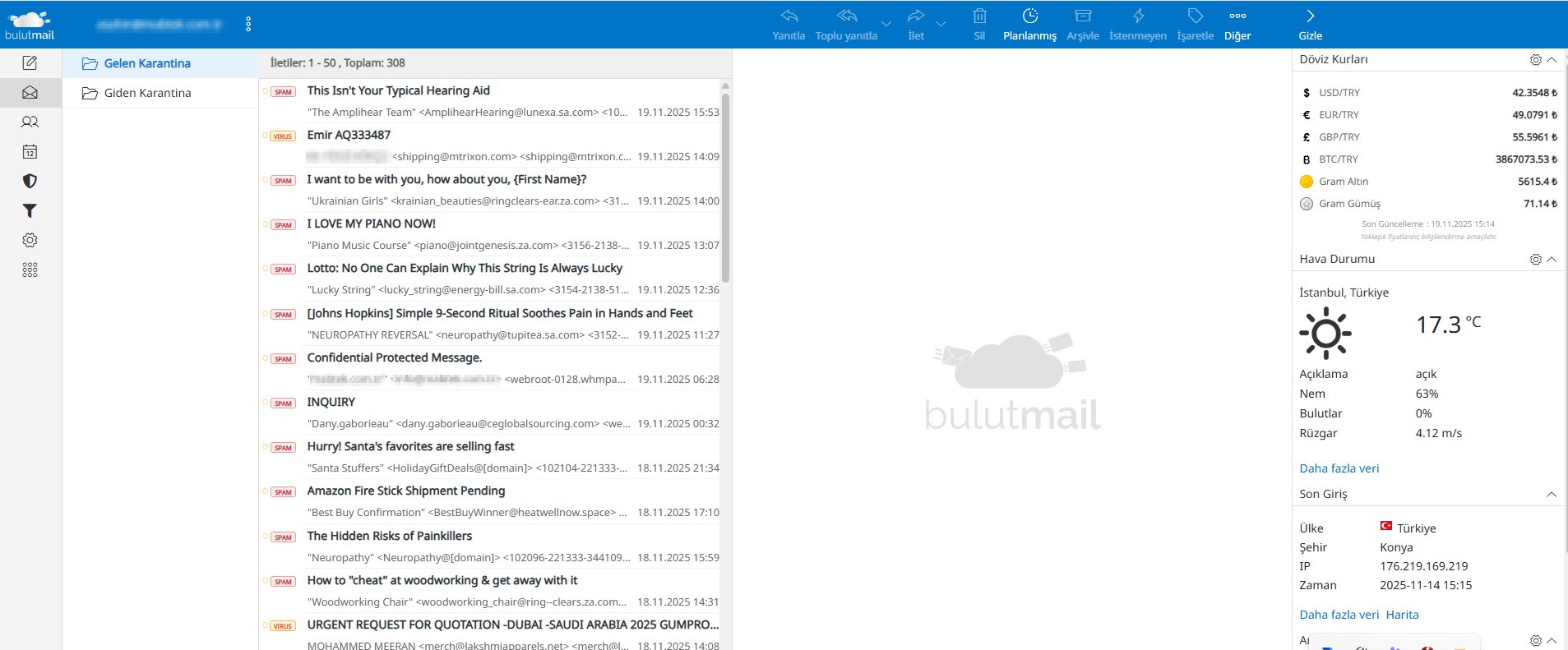Image resolution: width=1568 pixels, height=650 pixels.
Task: Open Döviz Kurları widget settings gear
Action: (1535, 59)
